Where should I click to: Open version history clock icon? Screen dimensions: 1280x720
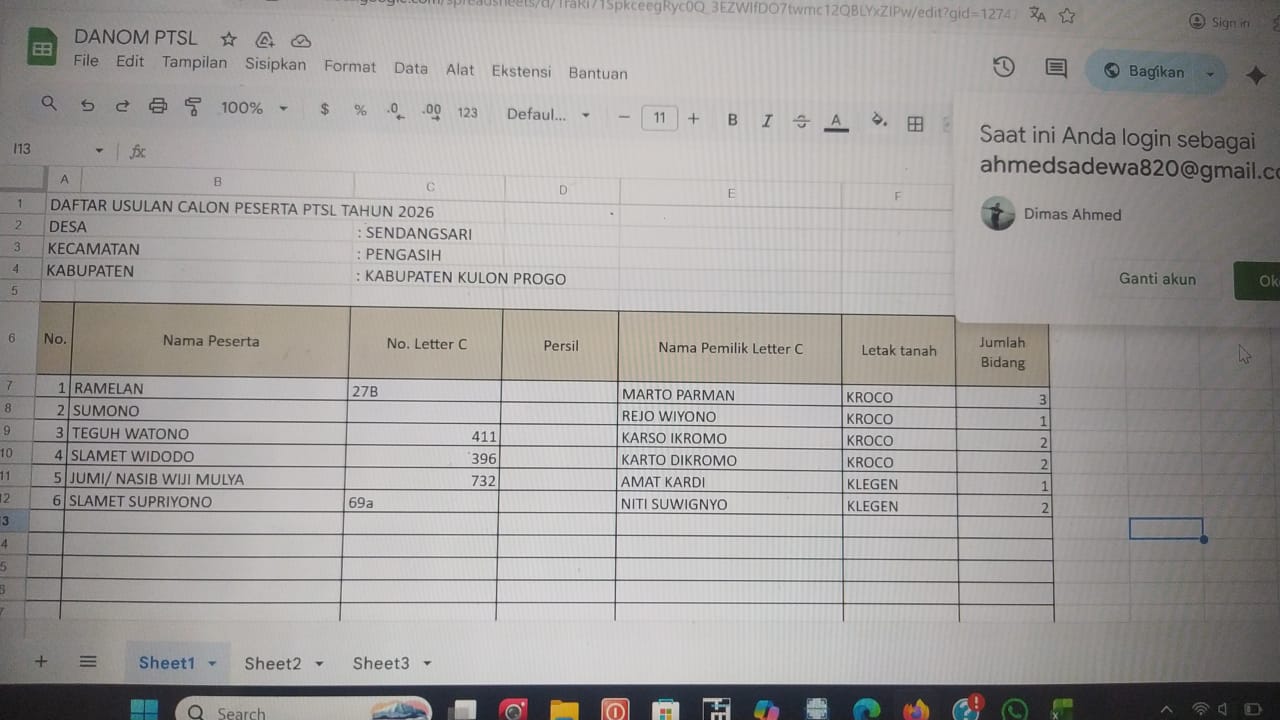click(x=1003, y=67)
